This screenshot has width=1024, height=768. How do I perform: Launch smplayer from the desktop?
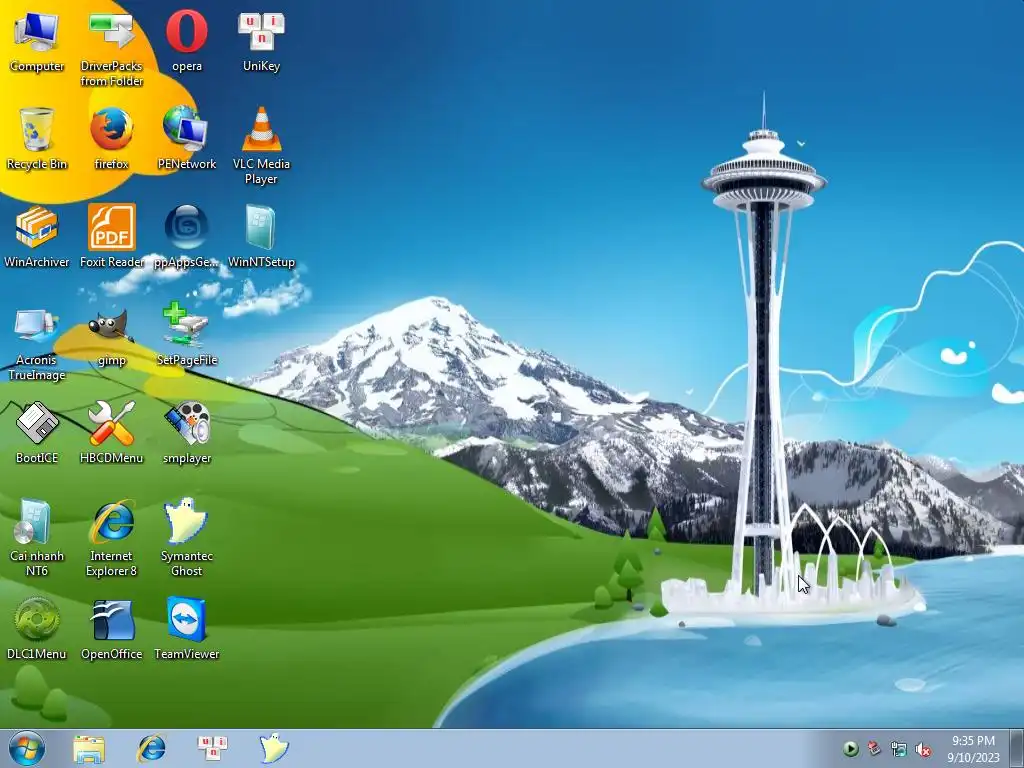187,432
